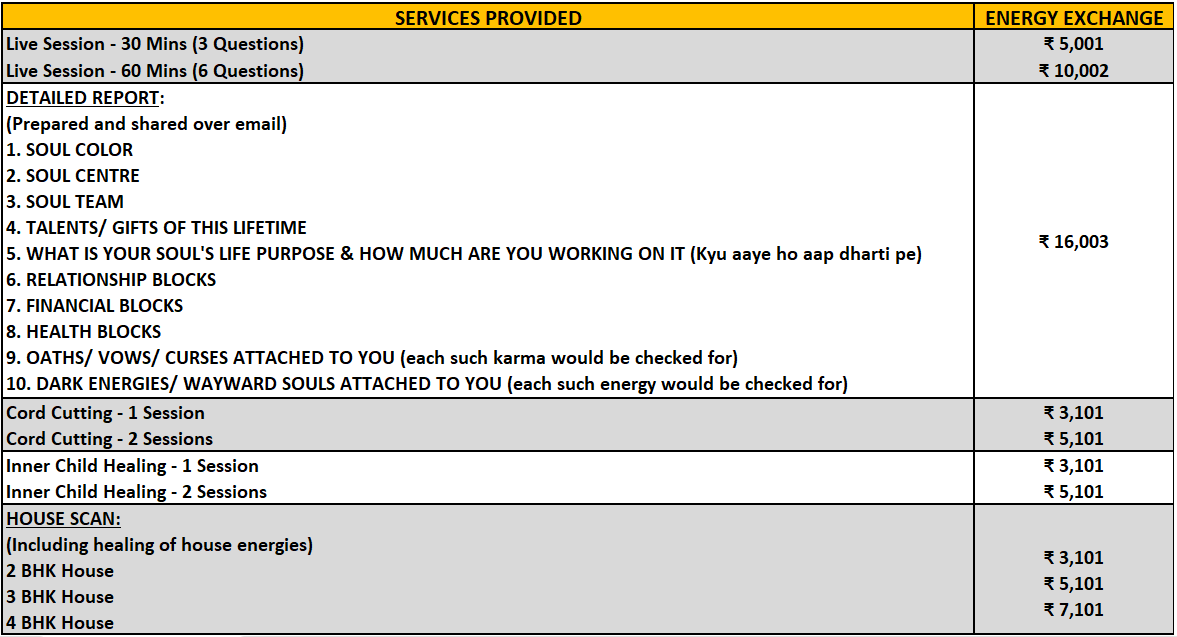1177x637 pixels.
Task: Select the SOUL CENTRE list item
Action: pos(73,176)
